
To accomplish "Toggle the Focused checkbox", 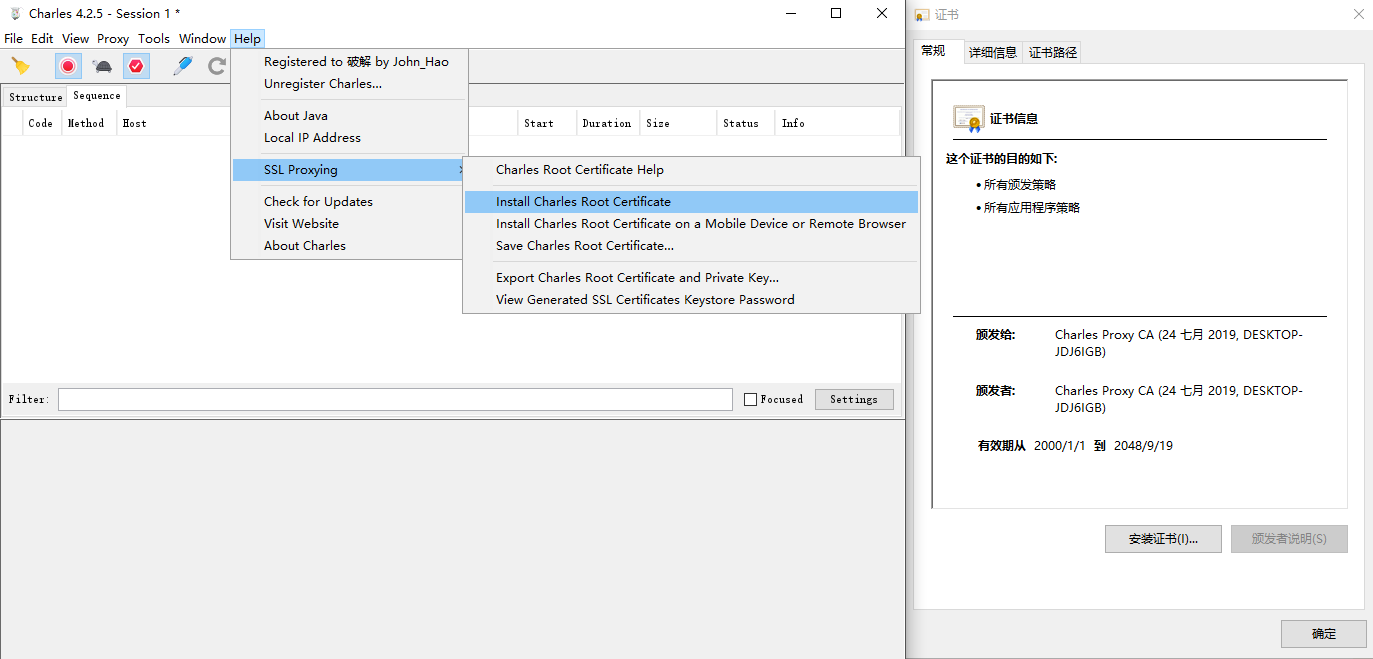I will 751,400.
